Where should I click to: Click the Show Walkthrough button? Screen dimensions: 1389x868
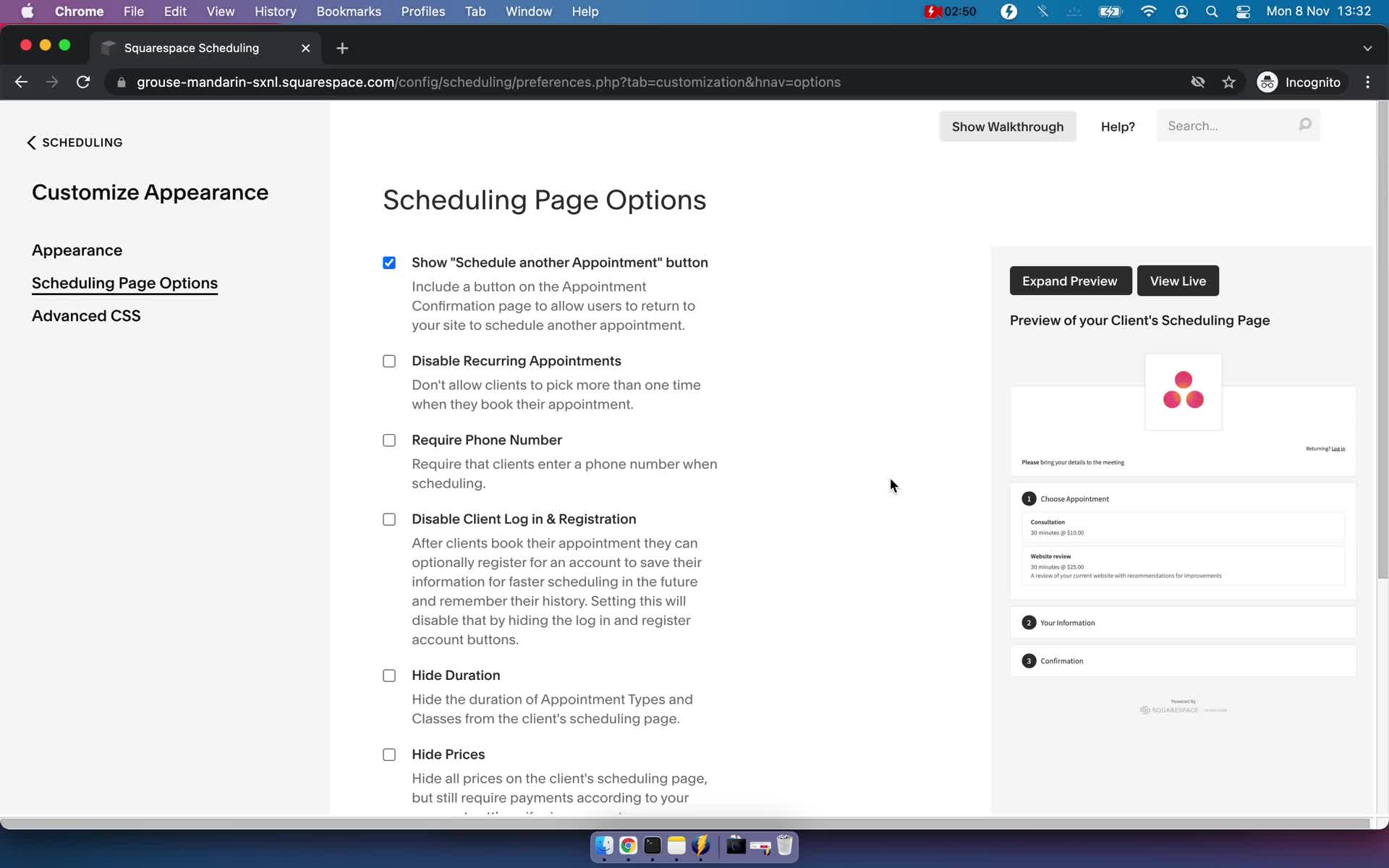tap(1007, 127)
